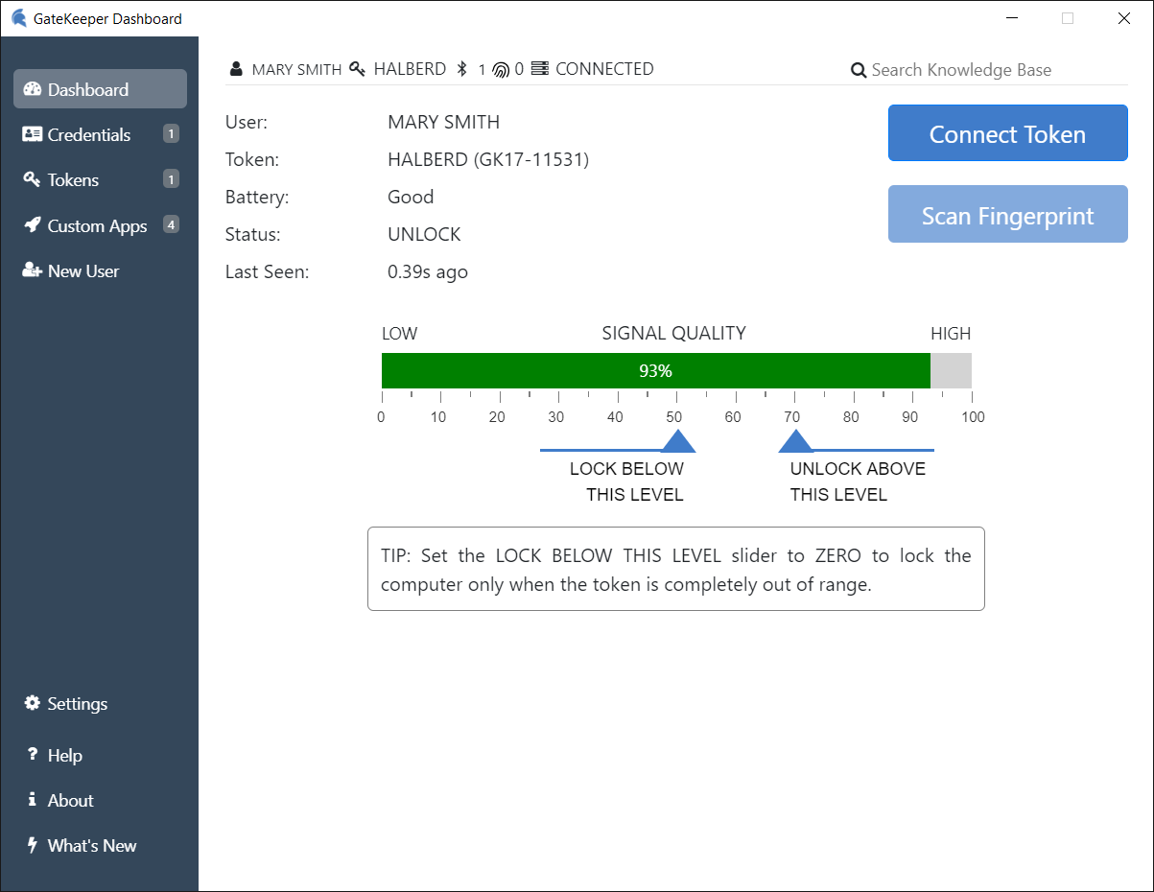The height and width of the screenshot is (892, 1154).
Task: Click the MARY SMITH name in status bar
Action: point(297,69)
